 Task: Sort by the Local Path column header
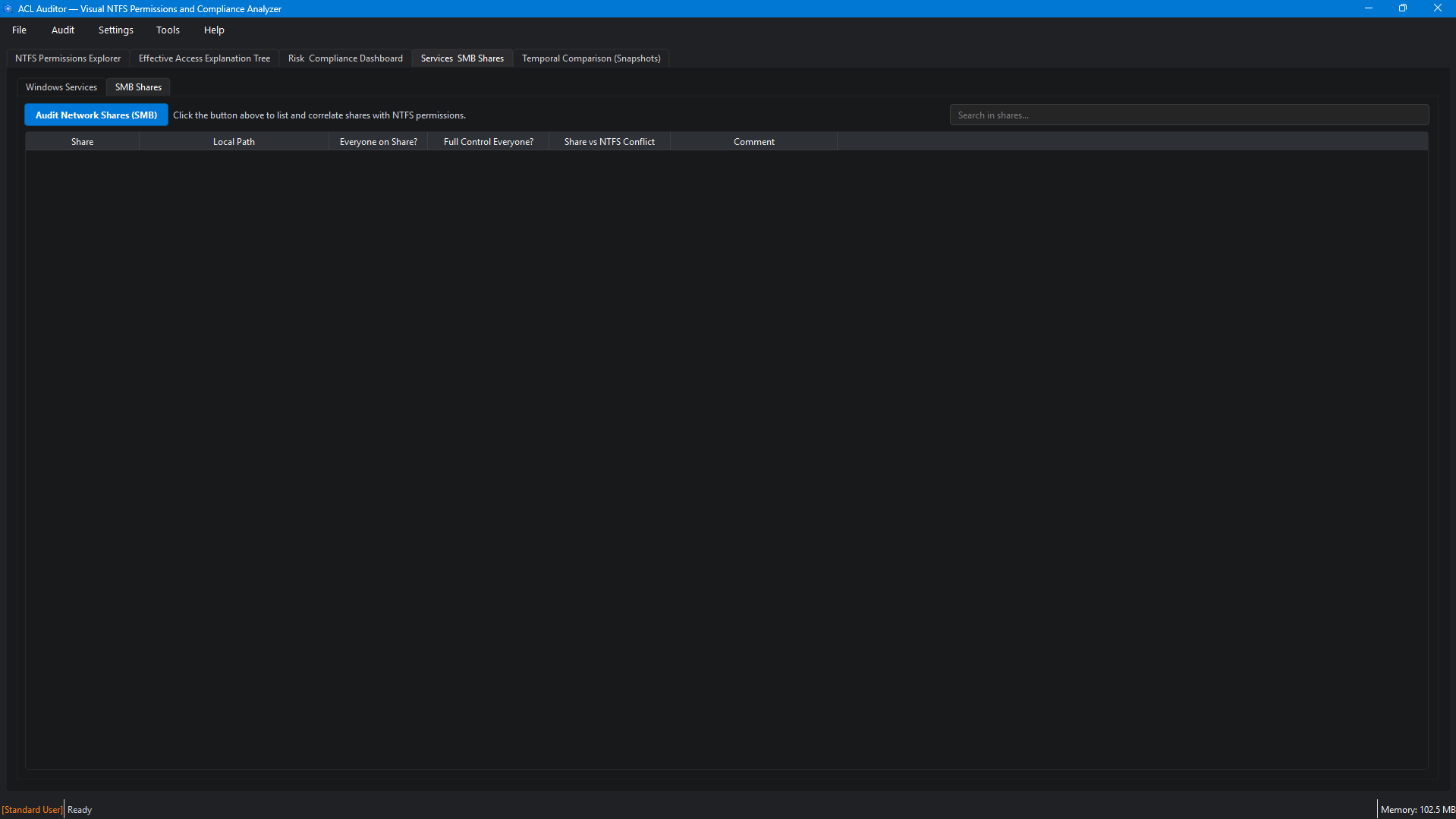click(x=234, y=142)
